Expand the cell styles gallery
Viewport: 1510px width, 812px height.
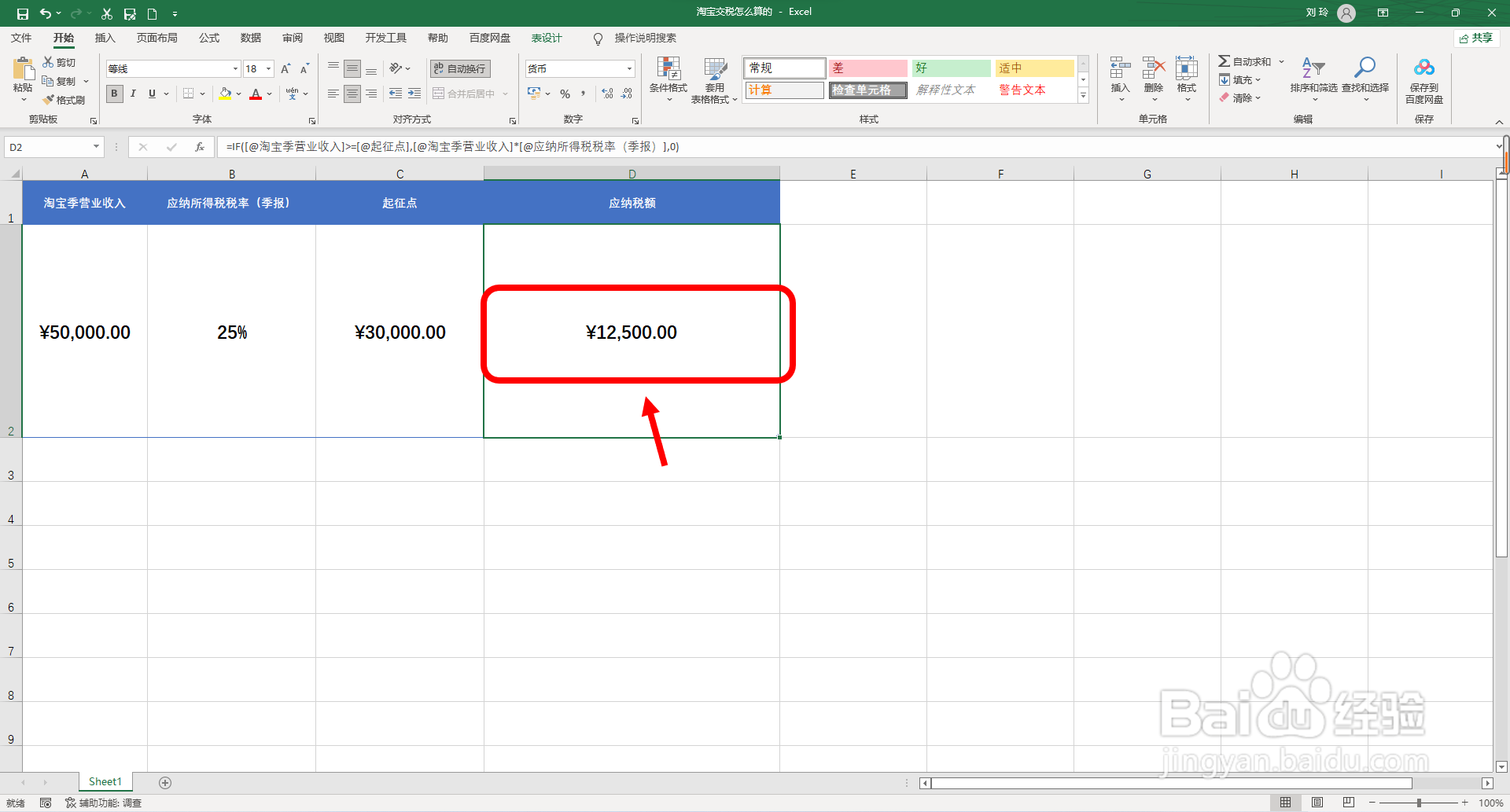pos(1083,95)
